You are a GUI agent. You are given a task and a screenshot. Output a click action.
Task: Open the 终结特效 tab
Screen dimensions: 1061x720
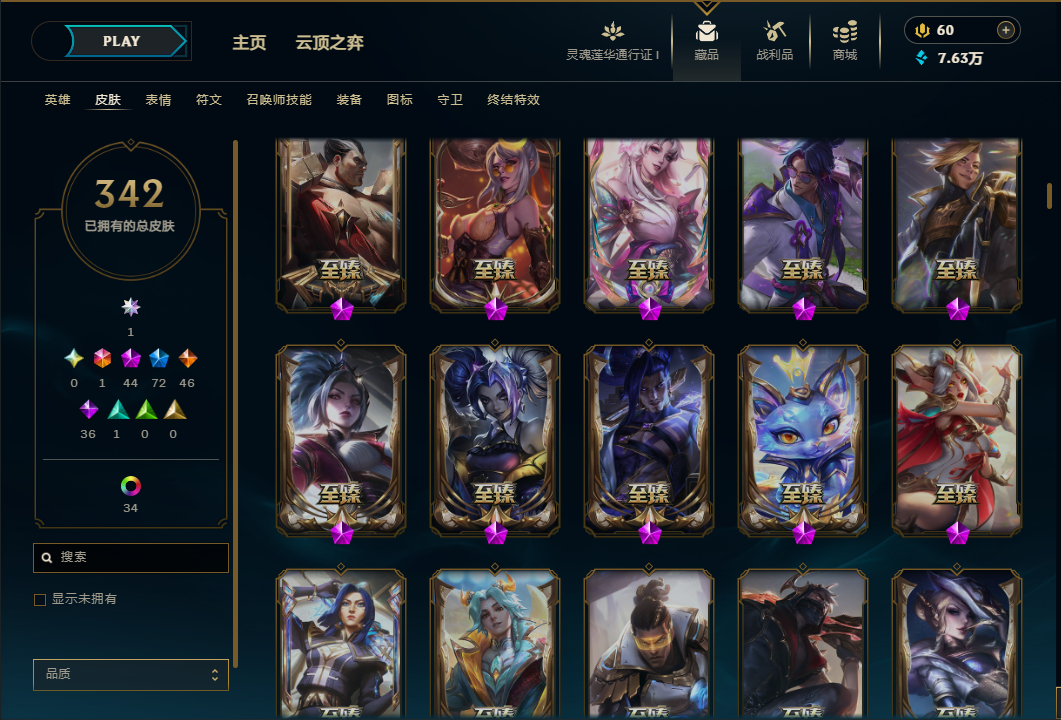[514, 99]
